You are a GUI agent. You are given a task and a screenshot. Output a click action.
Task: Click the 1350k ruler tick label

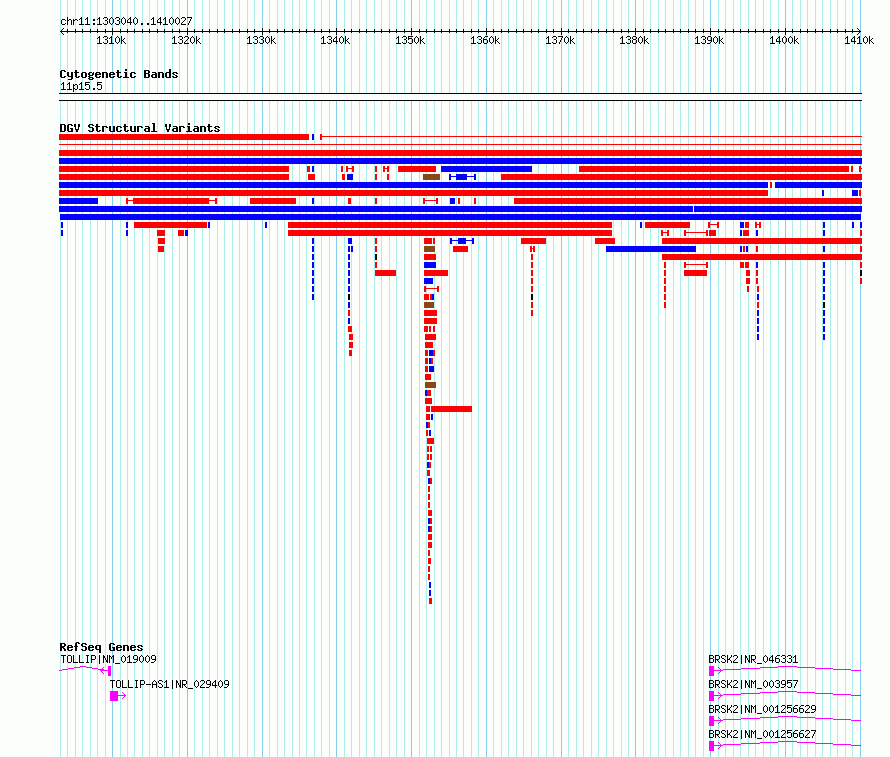(410, 40)
